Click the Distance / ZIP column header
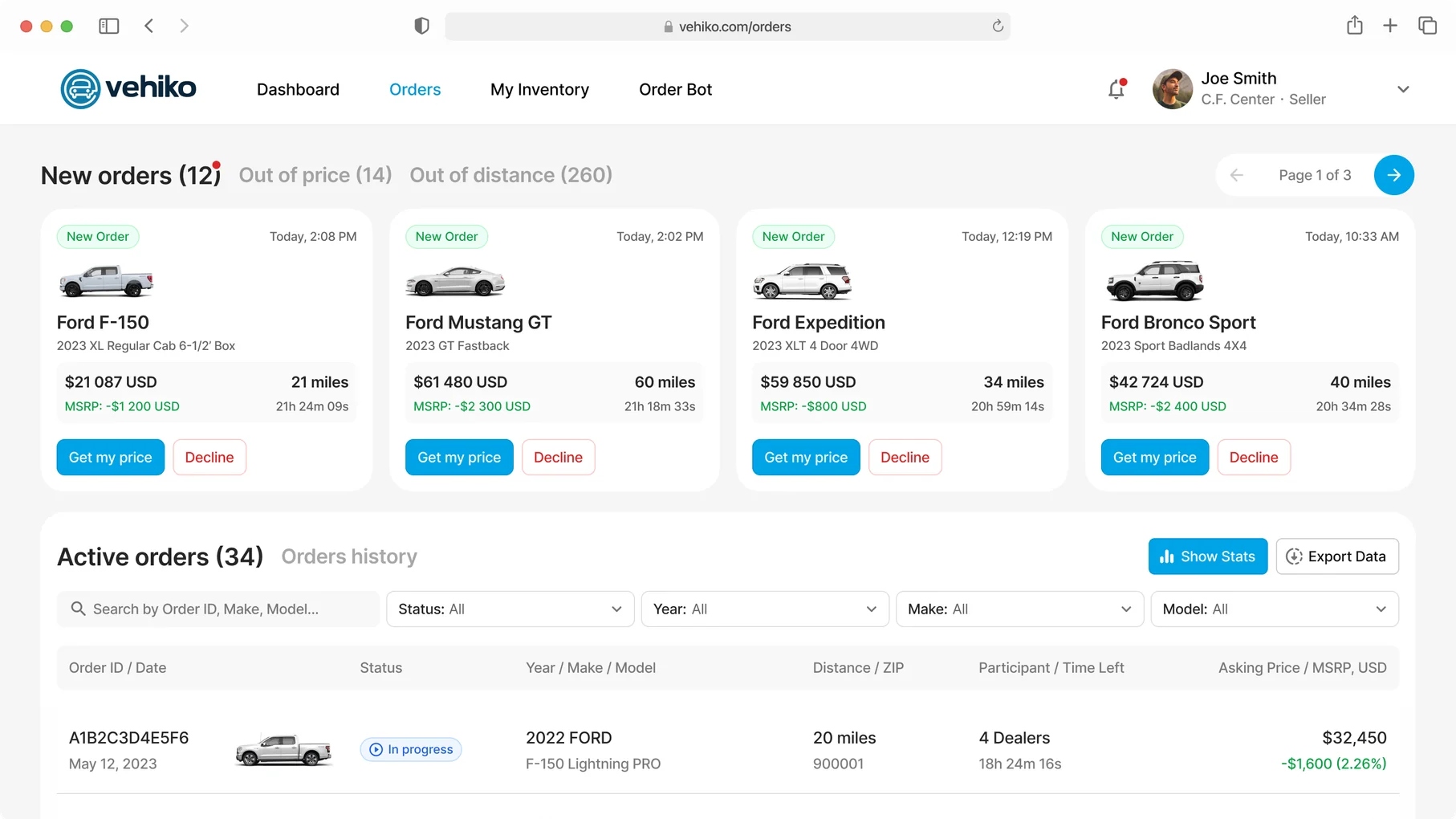 point(858,668)
